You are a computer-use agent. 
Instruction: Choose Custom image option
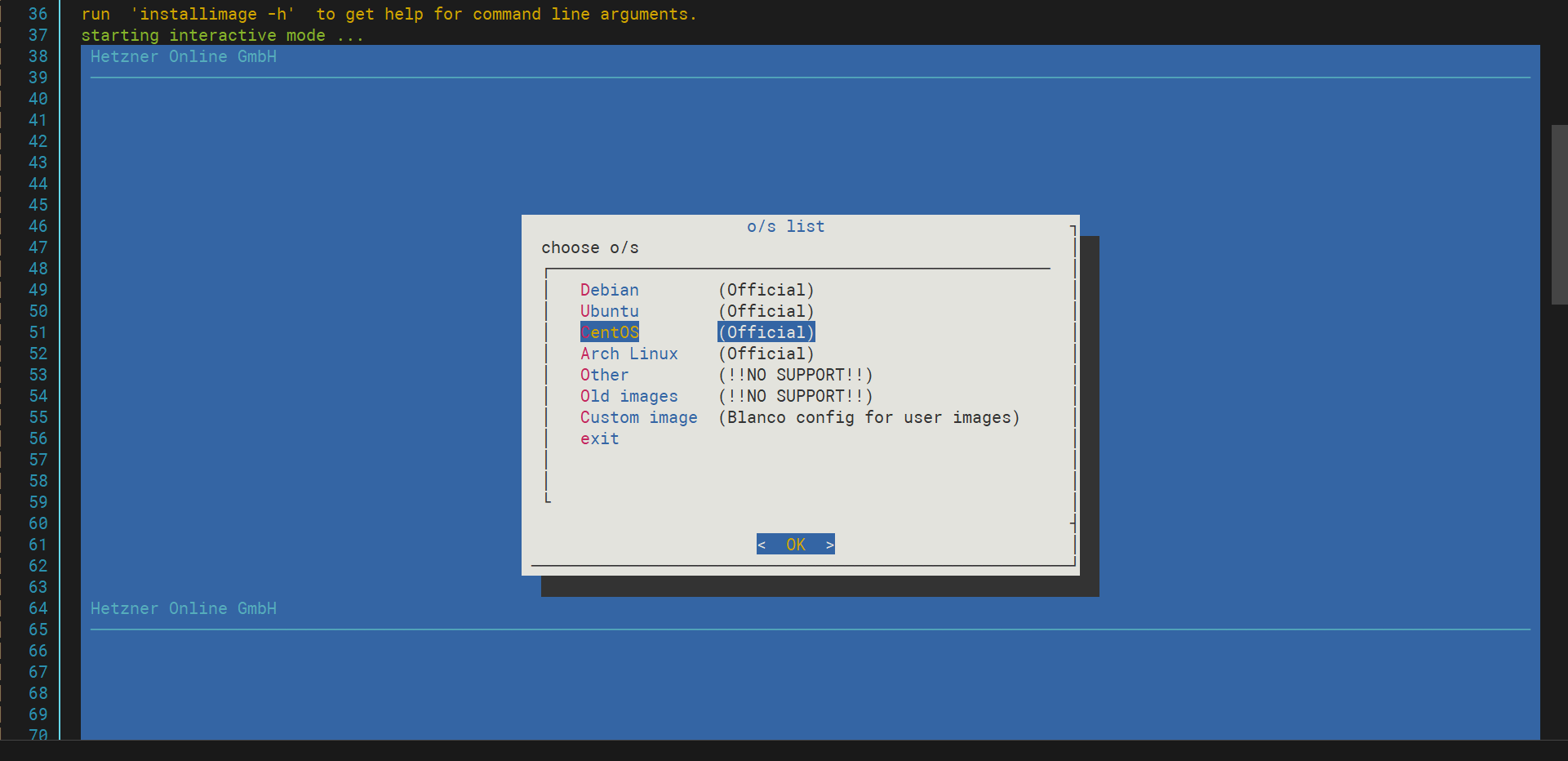[639, 417]
